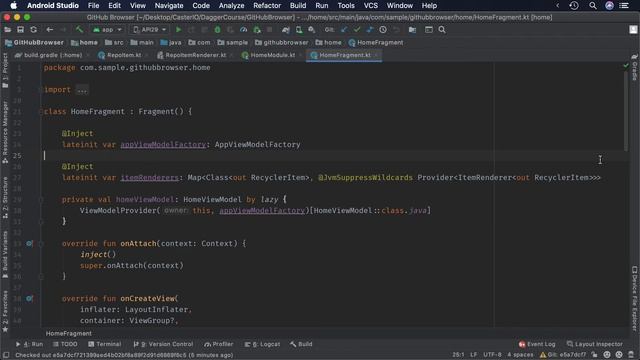The height and width of the screenshot is (360, 640).
Task: Open the Terminal tool window
Action: tap(104, 344)
